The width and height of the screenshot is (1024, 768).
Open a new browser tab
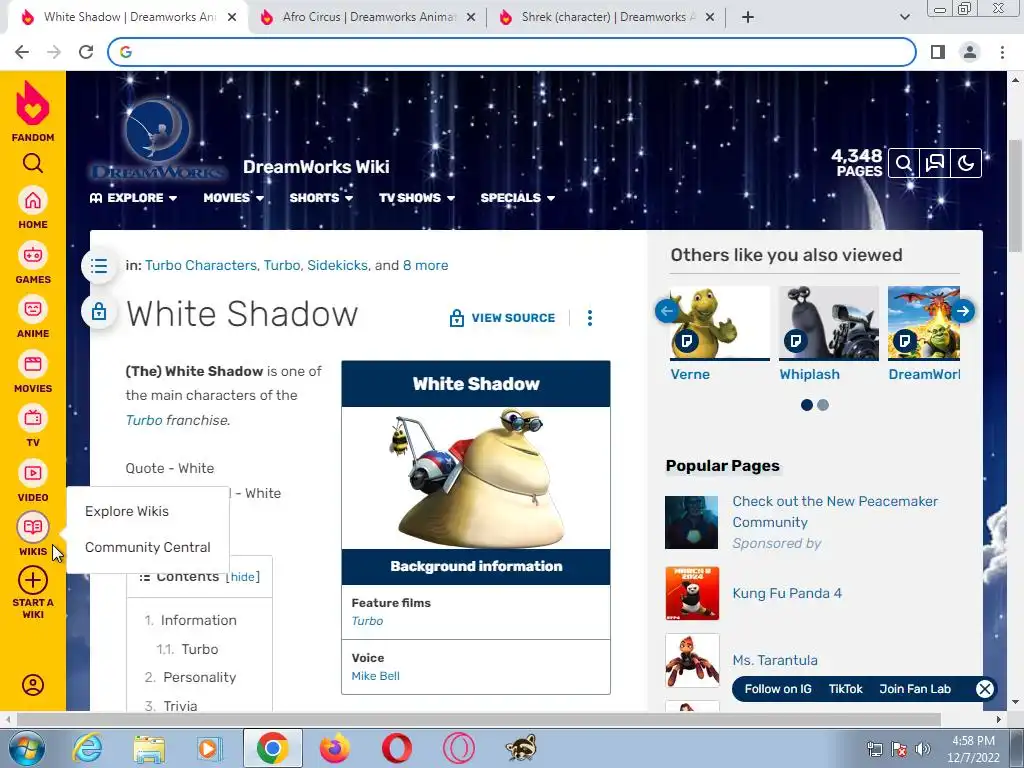coord(748,18)
